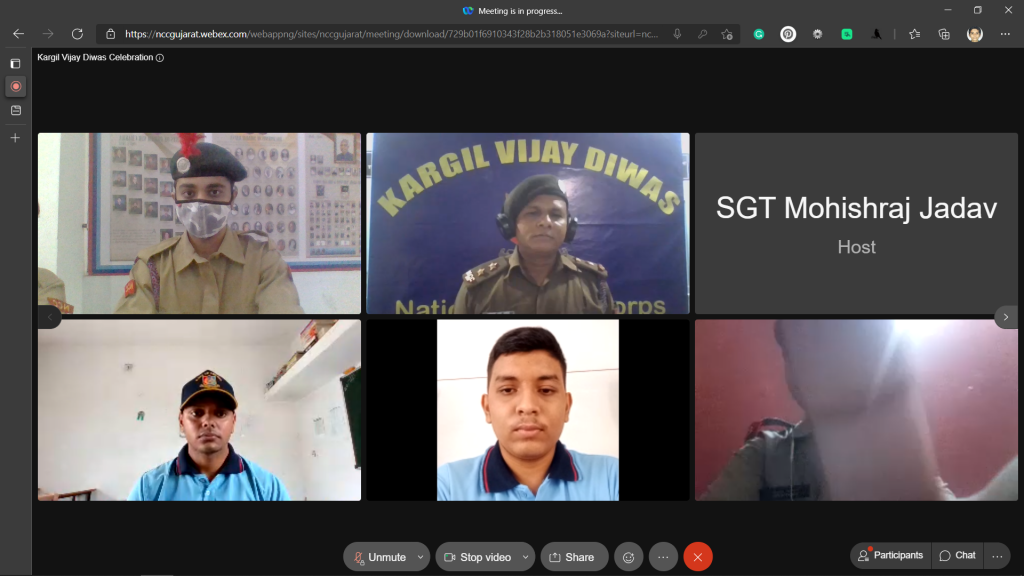Click the browser address bar URL

(x=390, y=34)
